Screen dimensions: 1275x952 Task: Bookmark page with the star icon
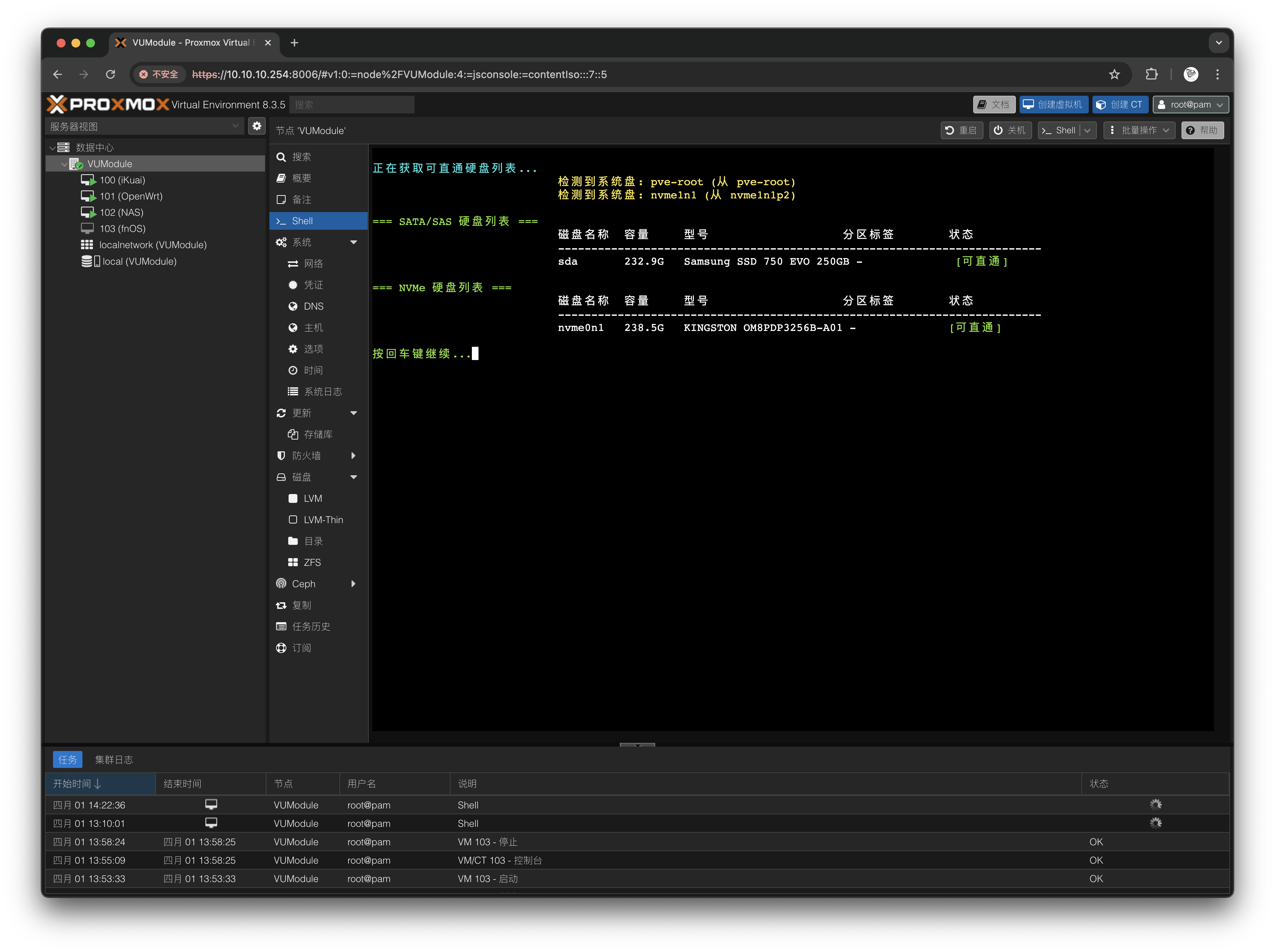(x=1114, y=74)
